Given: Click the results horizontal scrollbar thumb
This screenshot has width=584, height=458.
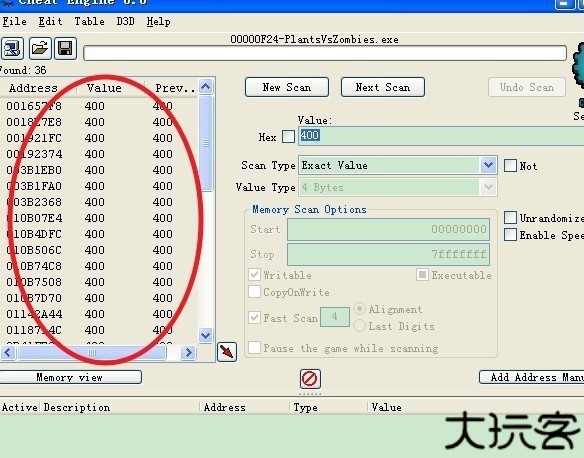Looking at the screenshot, I should point(92,352).
